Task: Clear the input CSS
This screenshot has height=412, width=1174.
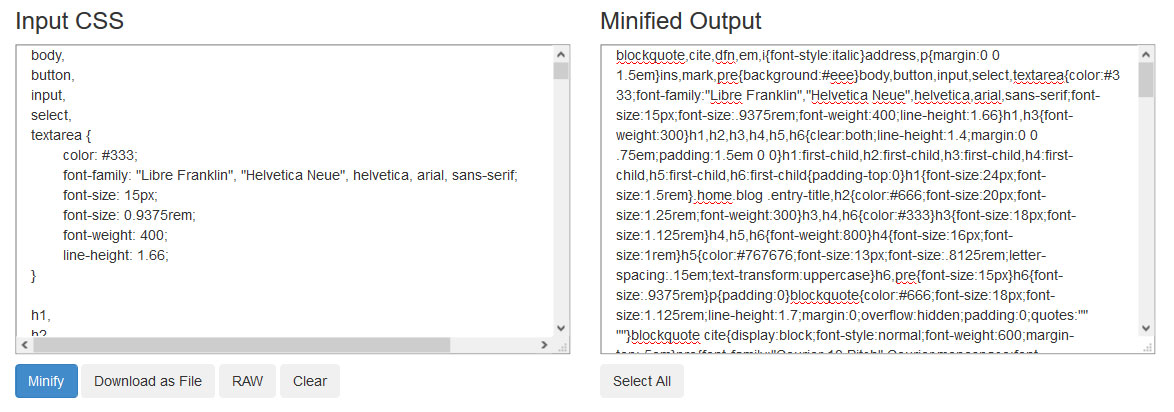Action: click(309, 381)
